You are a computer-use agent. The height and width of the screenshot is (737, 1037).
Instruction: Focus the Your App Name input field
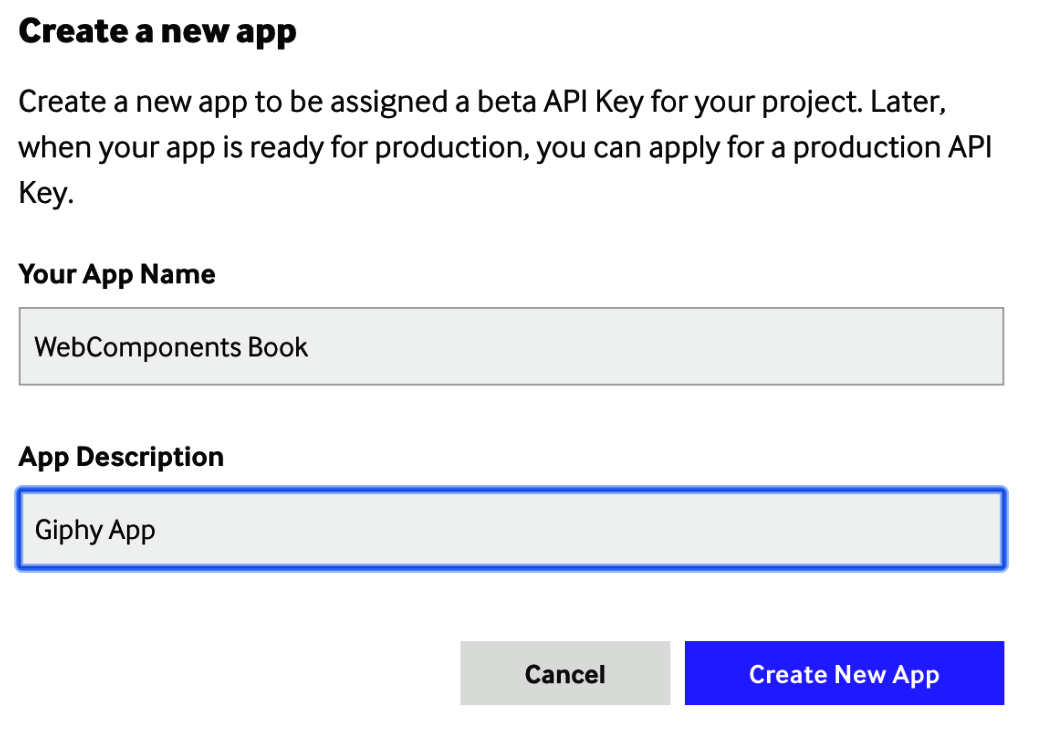(x=510, y=347)
